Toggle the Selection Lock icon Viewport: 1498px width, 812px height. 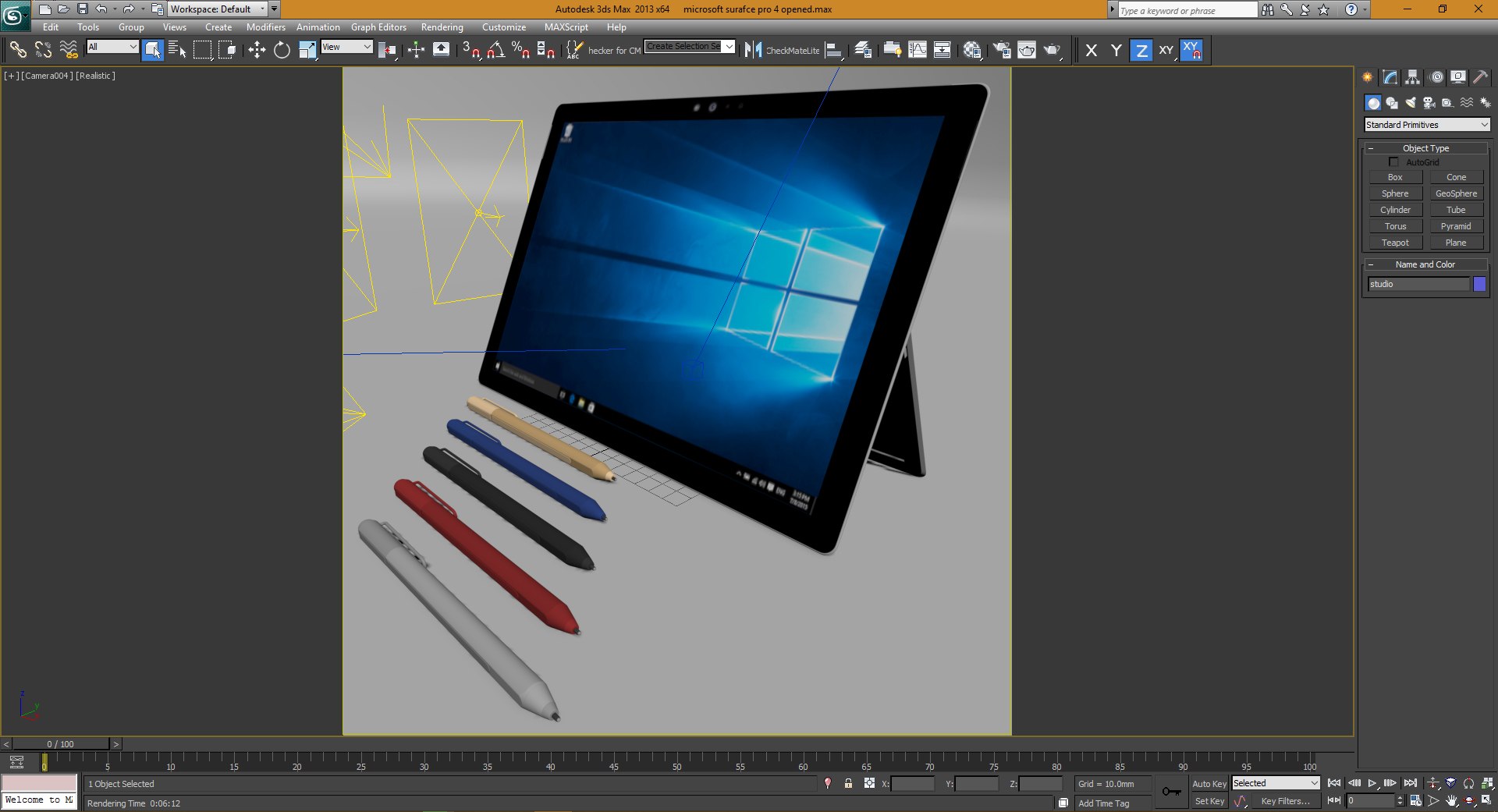[848, 783]
